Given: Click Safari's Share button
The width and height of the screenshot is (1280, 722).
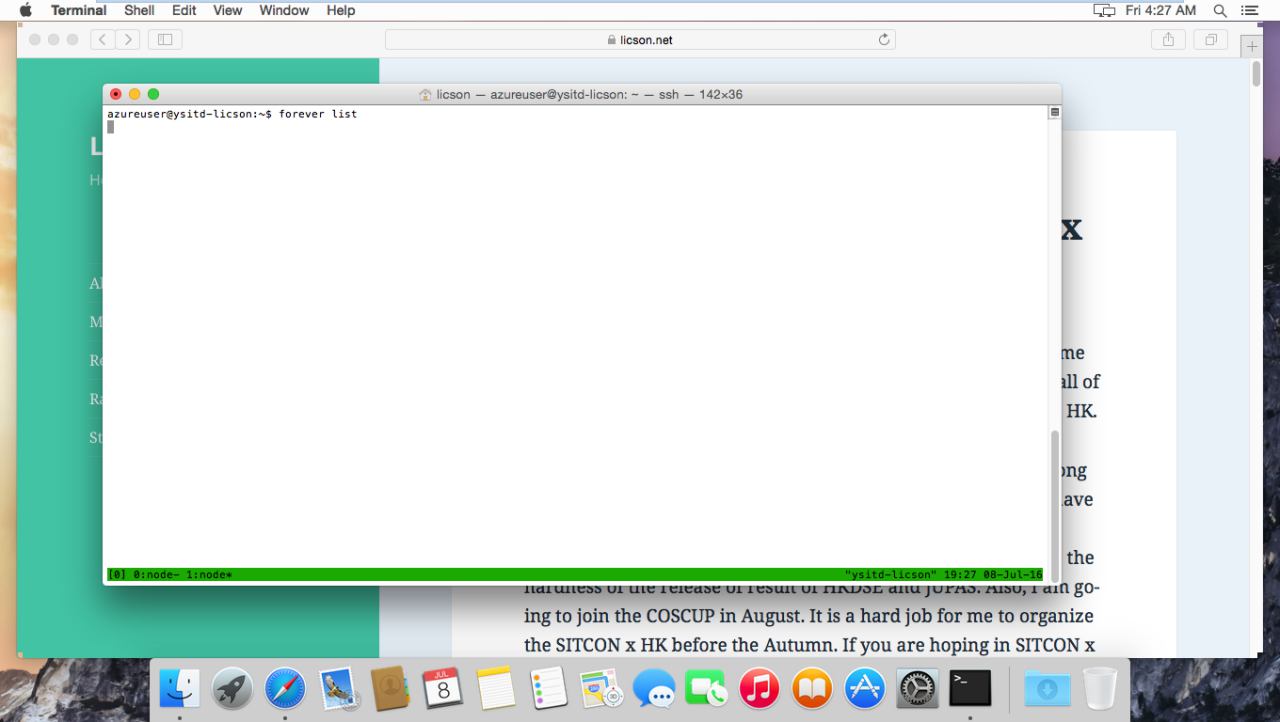Looking at the screenshot, I should pos(1168,40).
